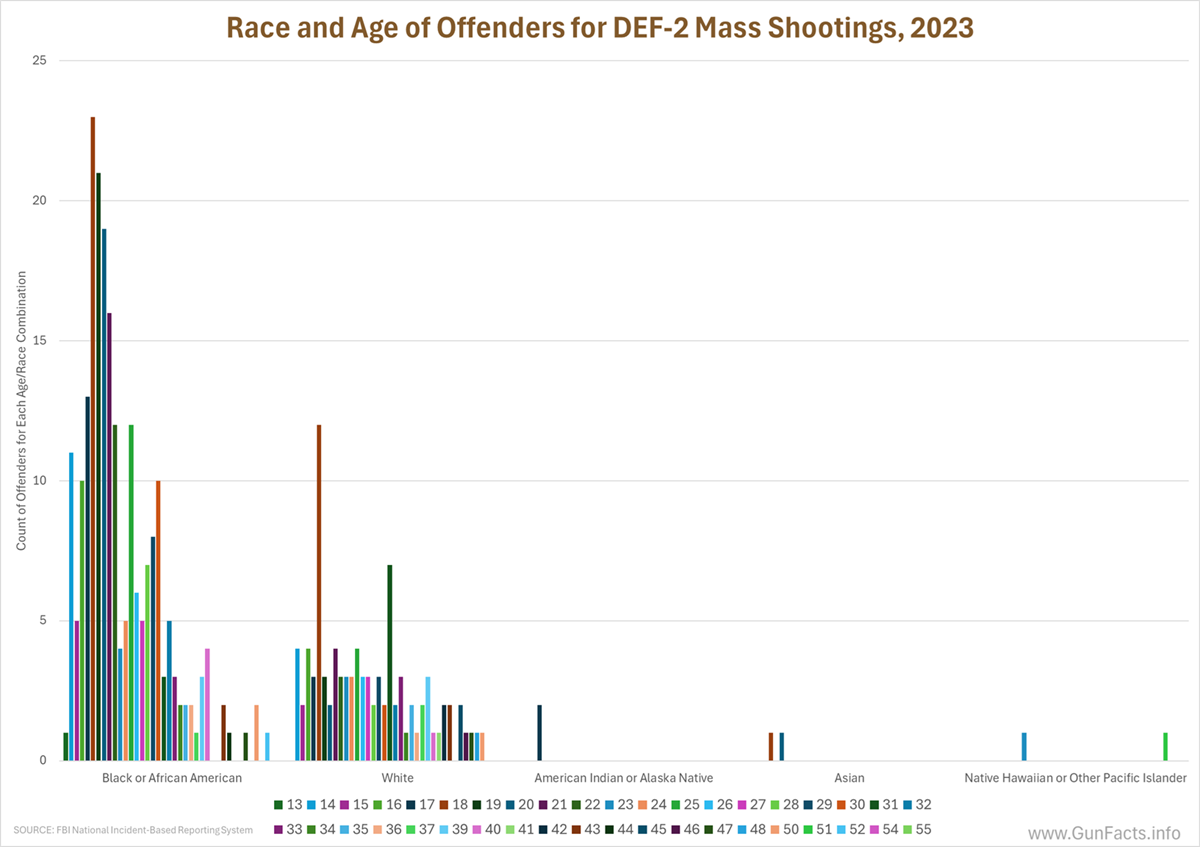Click the White category axis label
The height and width of the screenshot is (847, 1200).
[397, 777]
